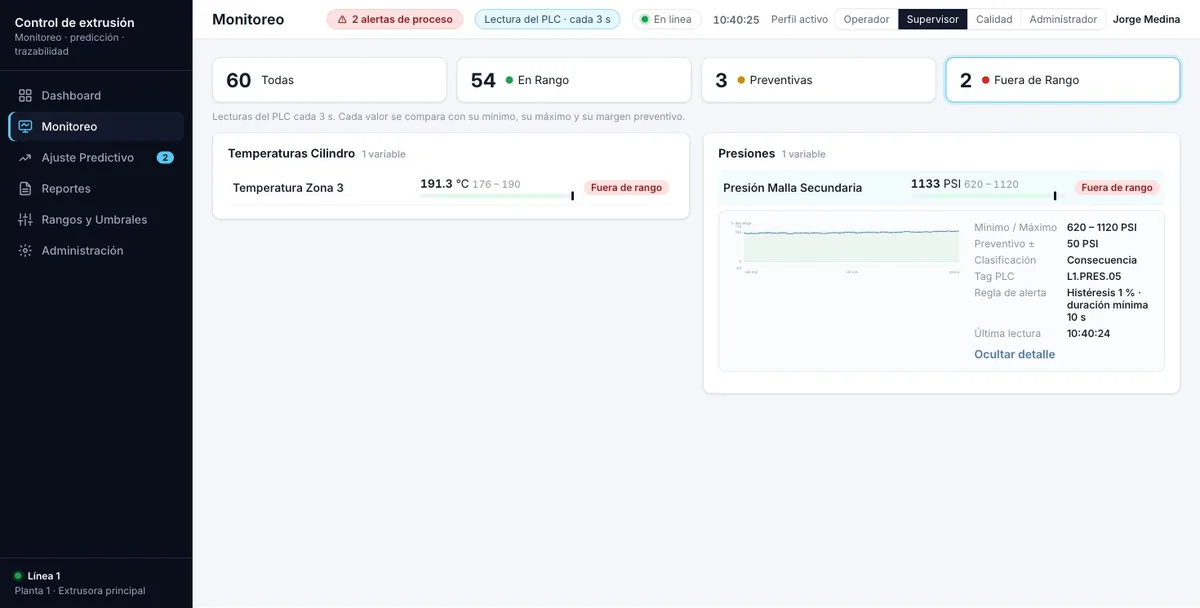The image size is (1200, 608).
Task: Click the Ajuste Predictivo count badge 2
Action: tap(165, 158)
